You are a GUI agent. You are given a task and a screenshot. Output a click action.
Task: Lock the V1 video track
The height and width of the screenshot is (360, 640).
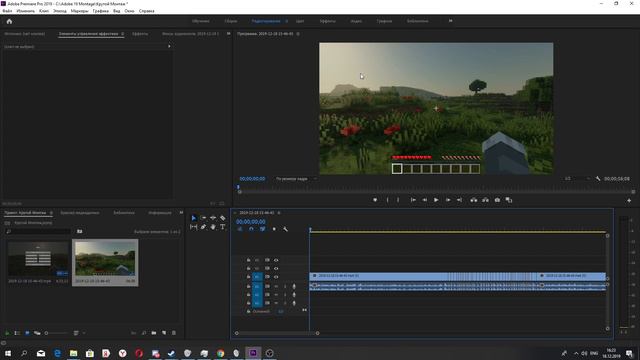pyautogui.click(x=248, y=277)
